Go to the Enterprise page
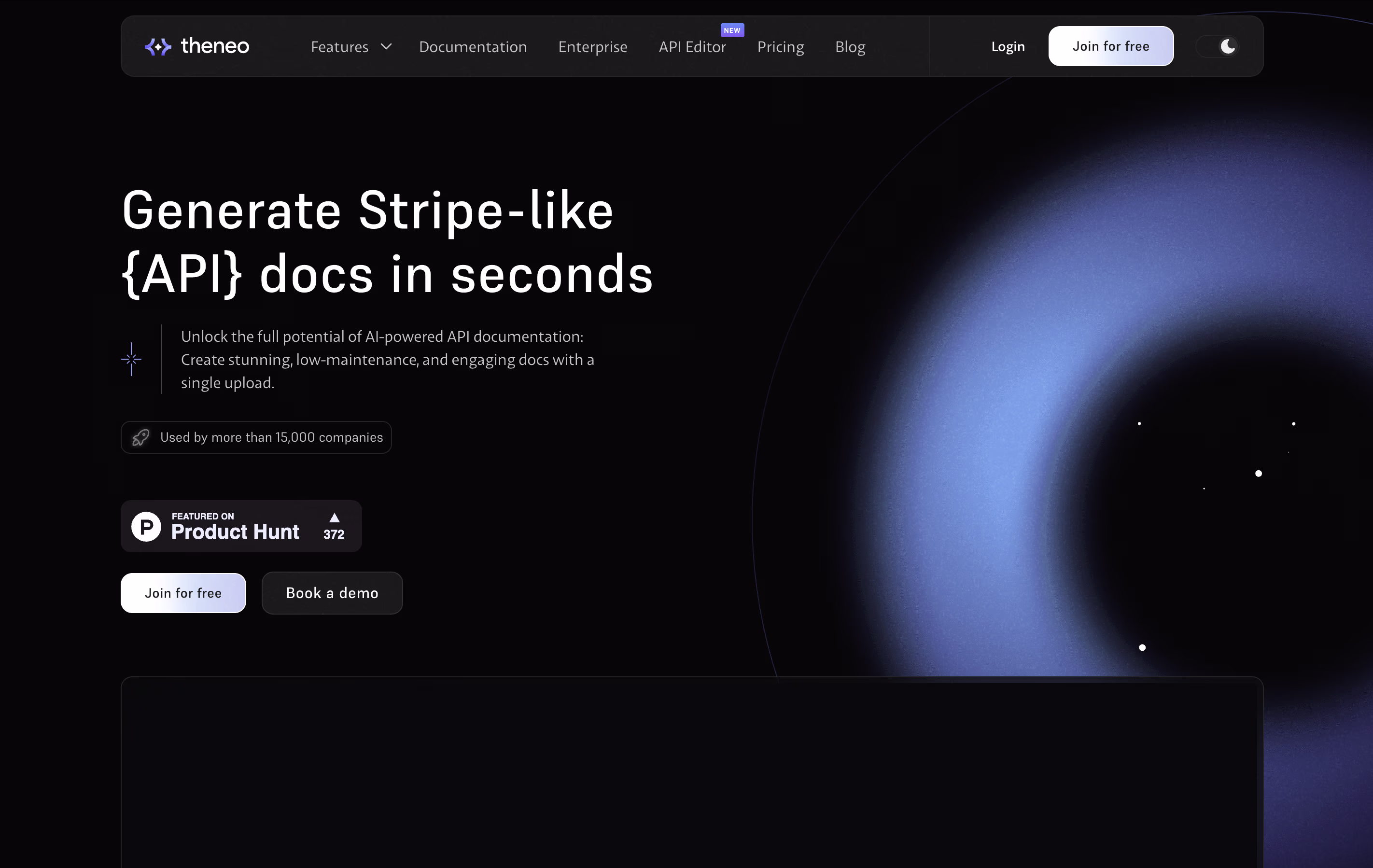Screen dimensions: 1373x868 [x=592, y=47]
